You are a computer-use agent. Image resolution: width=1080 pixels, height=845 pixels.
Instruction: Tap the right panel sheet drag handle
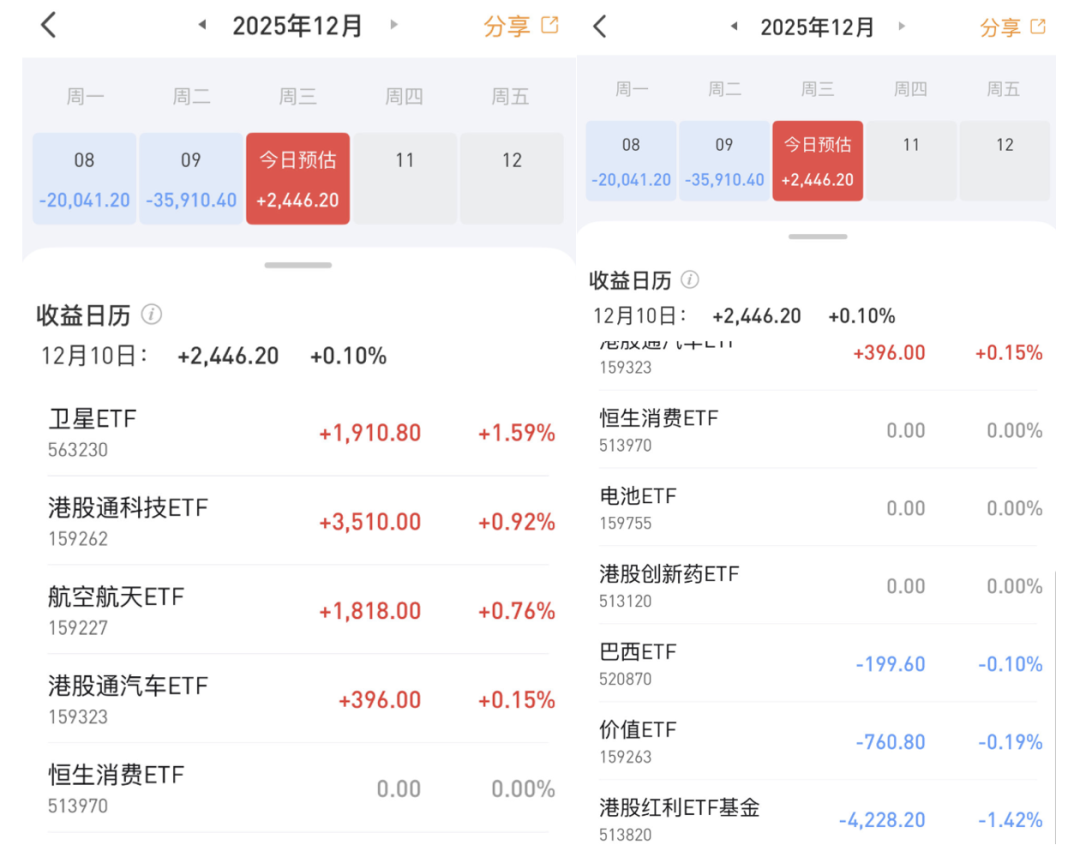818,236
